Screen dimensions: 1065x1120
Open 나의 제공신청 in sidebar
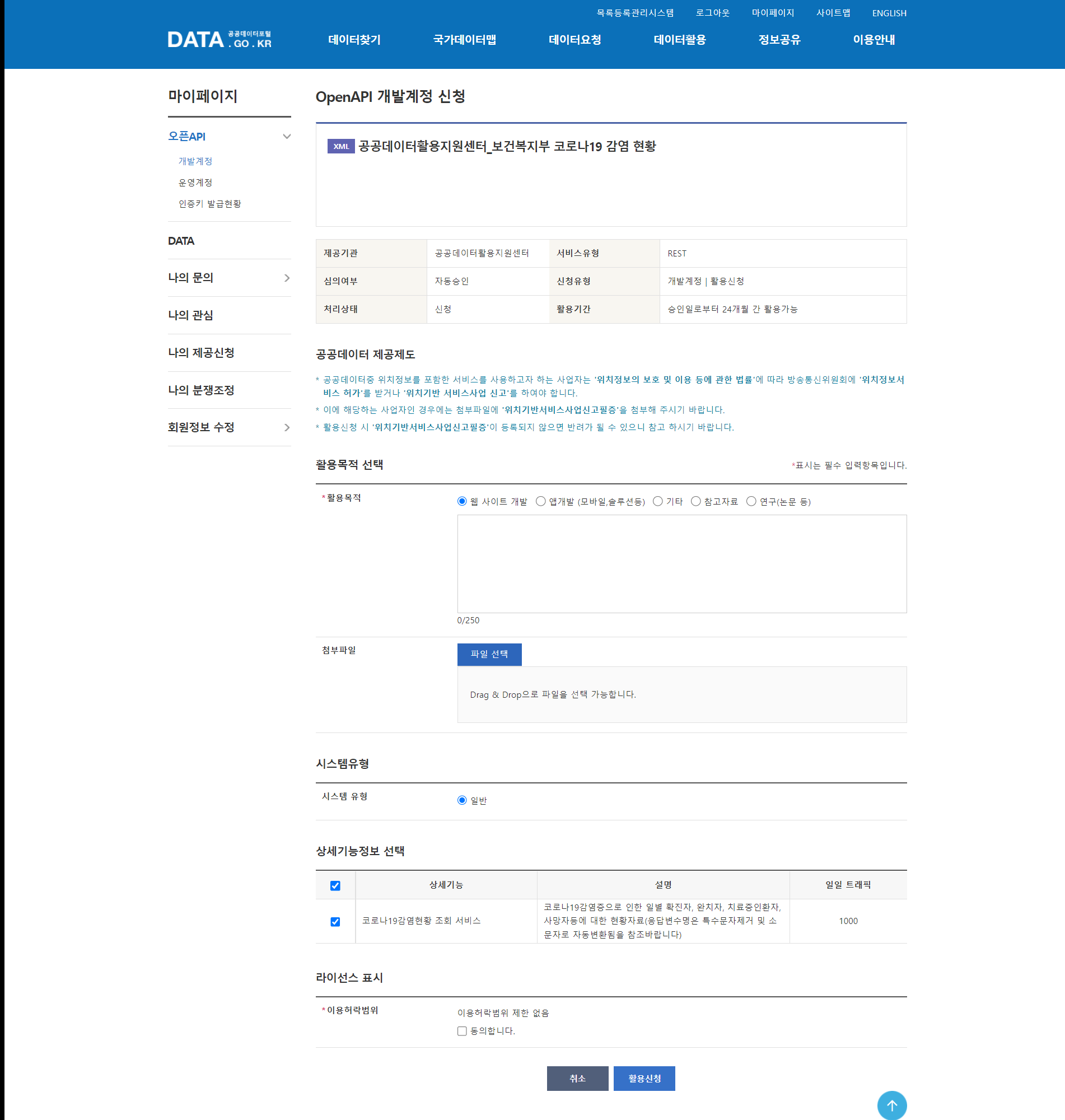(x=201, y=352)
